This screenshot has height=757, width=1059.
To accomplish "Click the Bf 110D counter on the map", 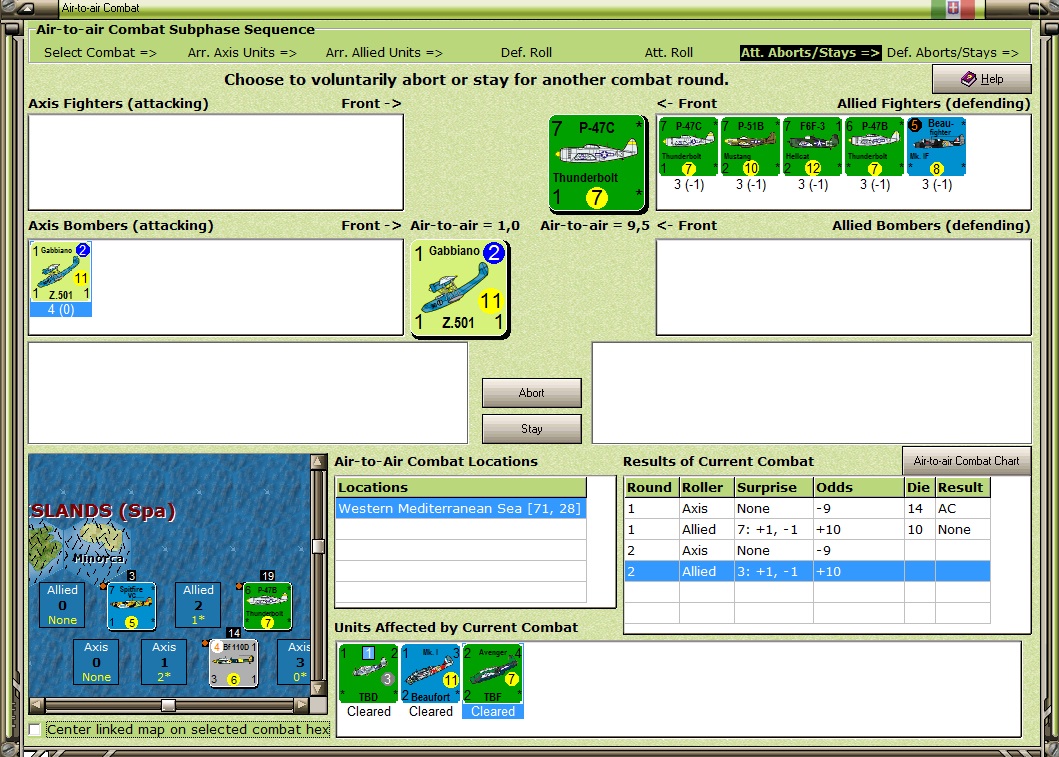I will [234, 662].
